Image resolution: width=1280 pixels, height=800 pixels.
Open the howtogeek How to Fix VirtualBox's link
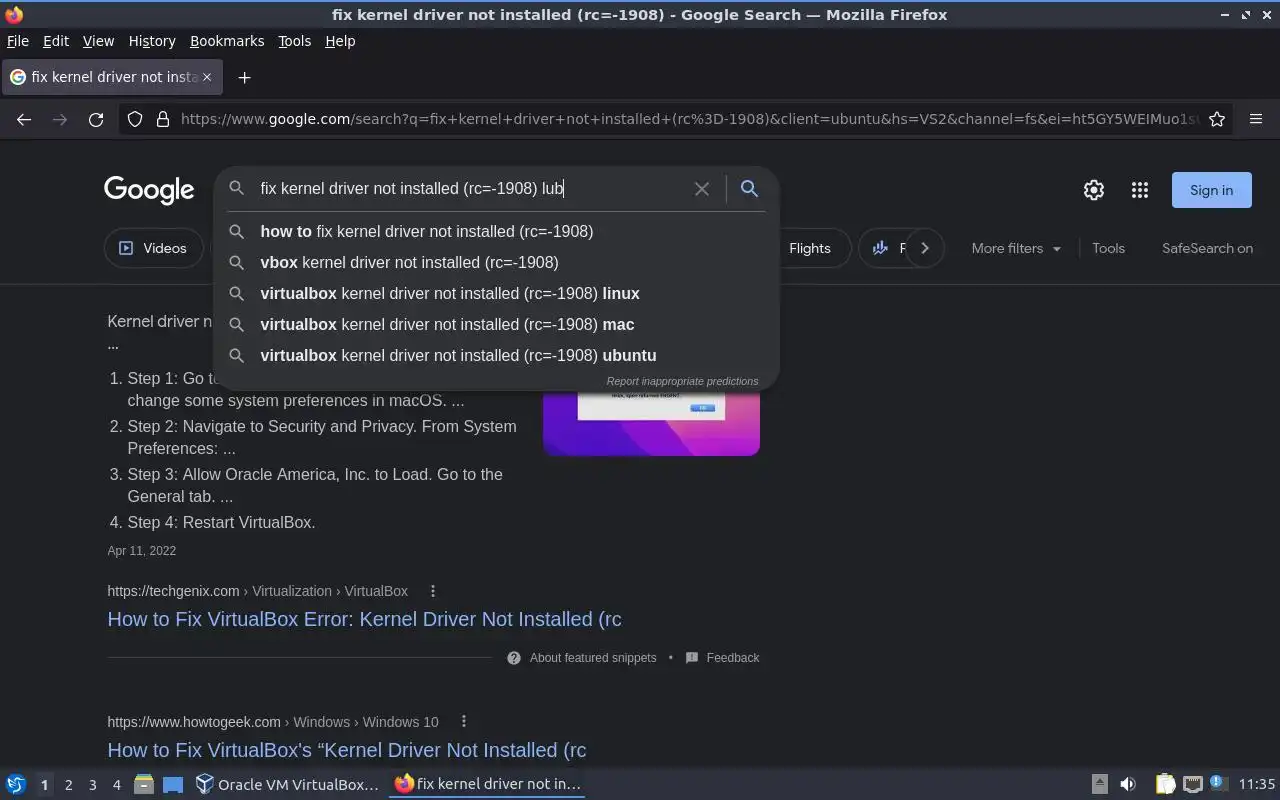click(347, 750)
